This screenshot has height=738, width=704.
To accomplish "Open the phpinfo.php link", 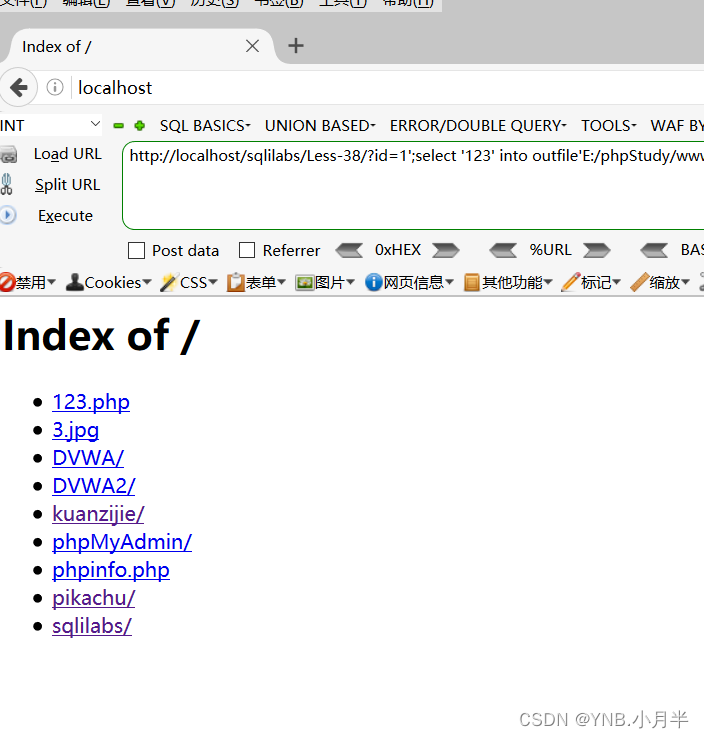I will (111, 570).
